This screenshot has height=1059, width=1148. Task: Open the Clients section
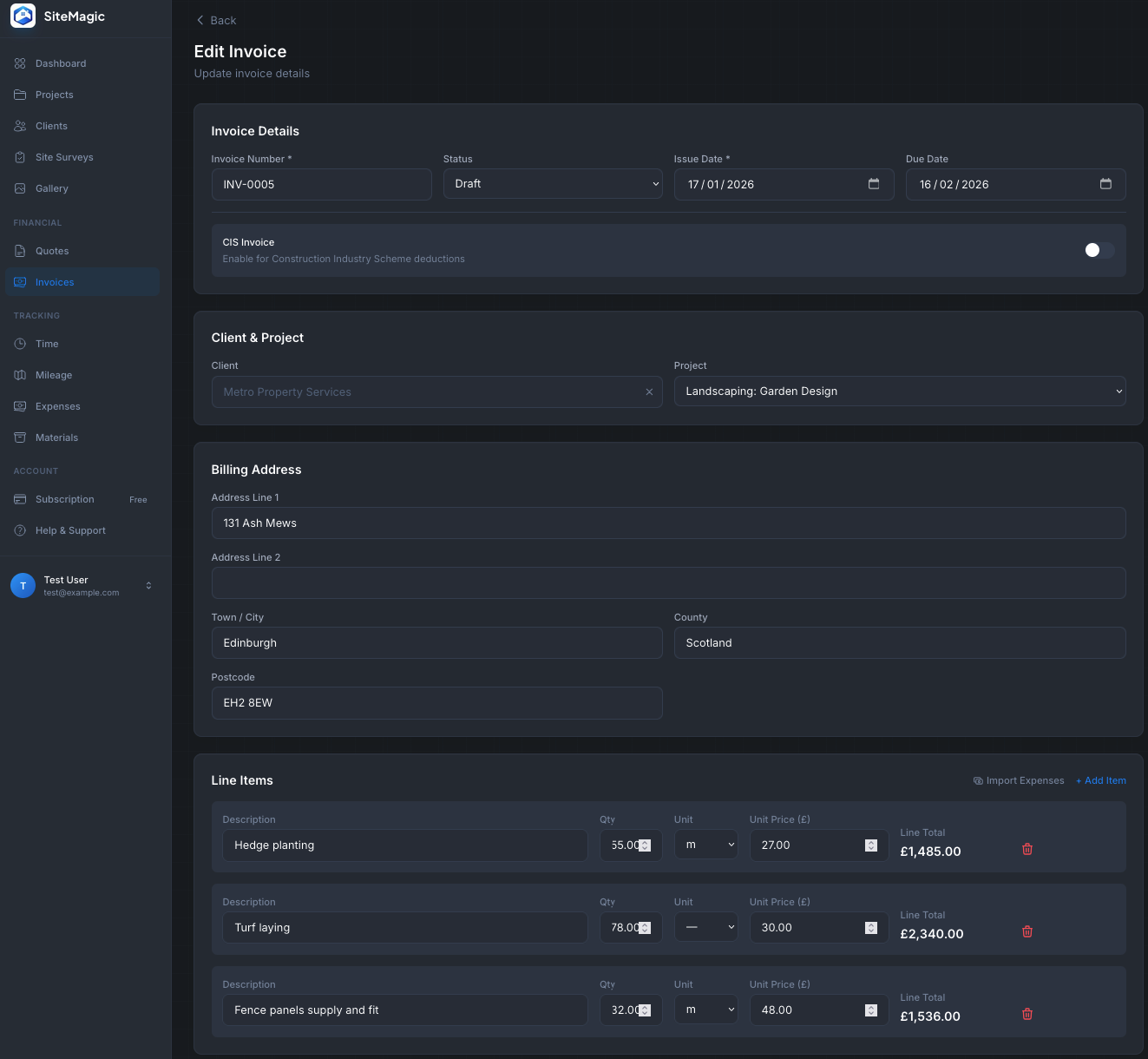pos(52,125)
